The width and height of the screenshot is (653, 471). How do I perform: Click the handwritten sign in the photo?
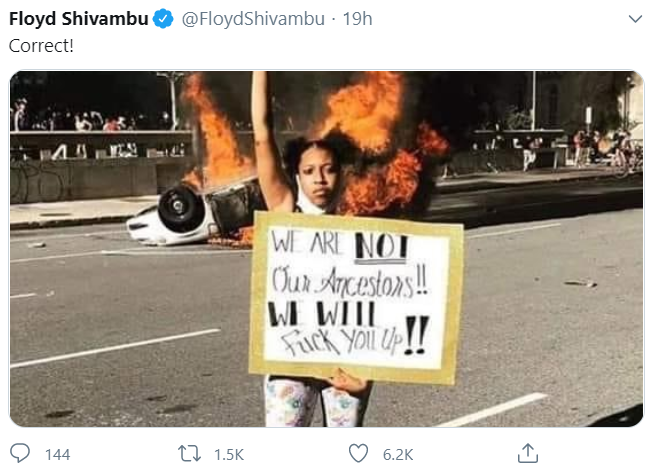point(356,297)
